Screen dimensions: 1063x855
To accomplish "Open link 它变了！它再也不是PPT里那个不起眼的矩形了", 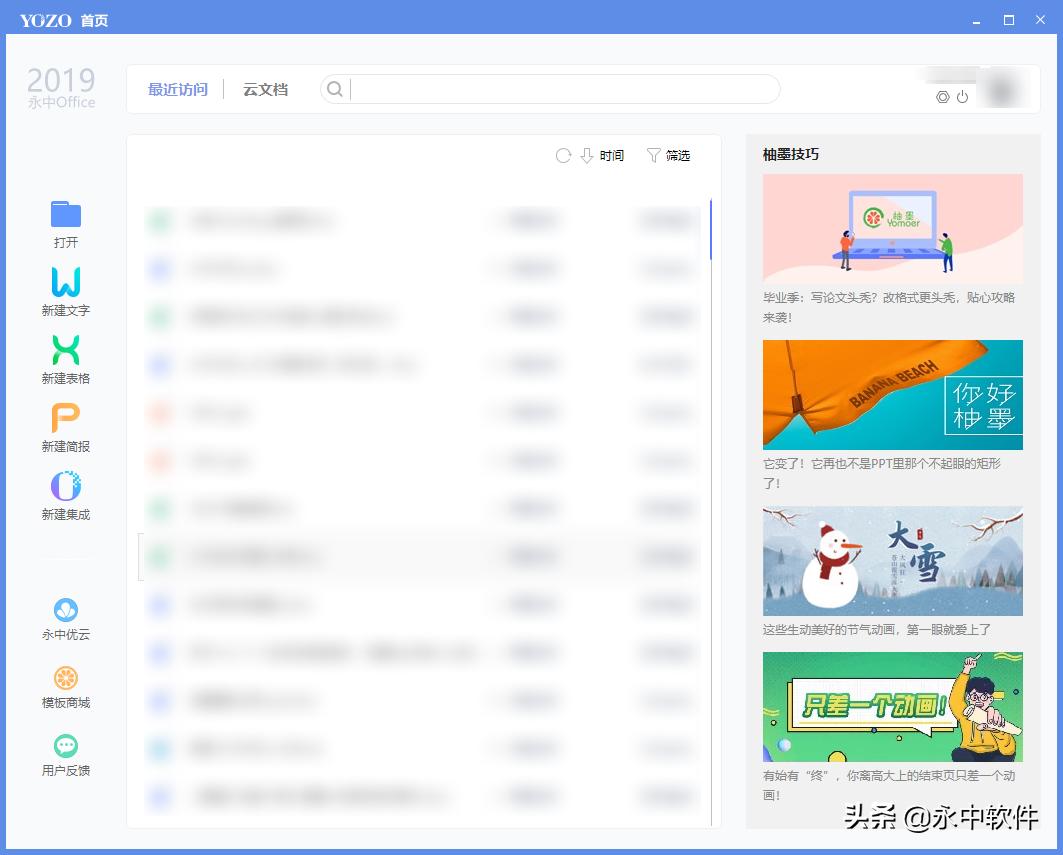I will tap(881, 473).
